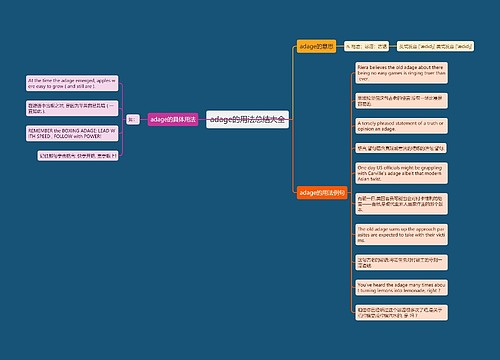Select the 'At the time the adage emerged' node
The image size is (500, 360).
coord(72,83)
